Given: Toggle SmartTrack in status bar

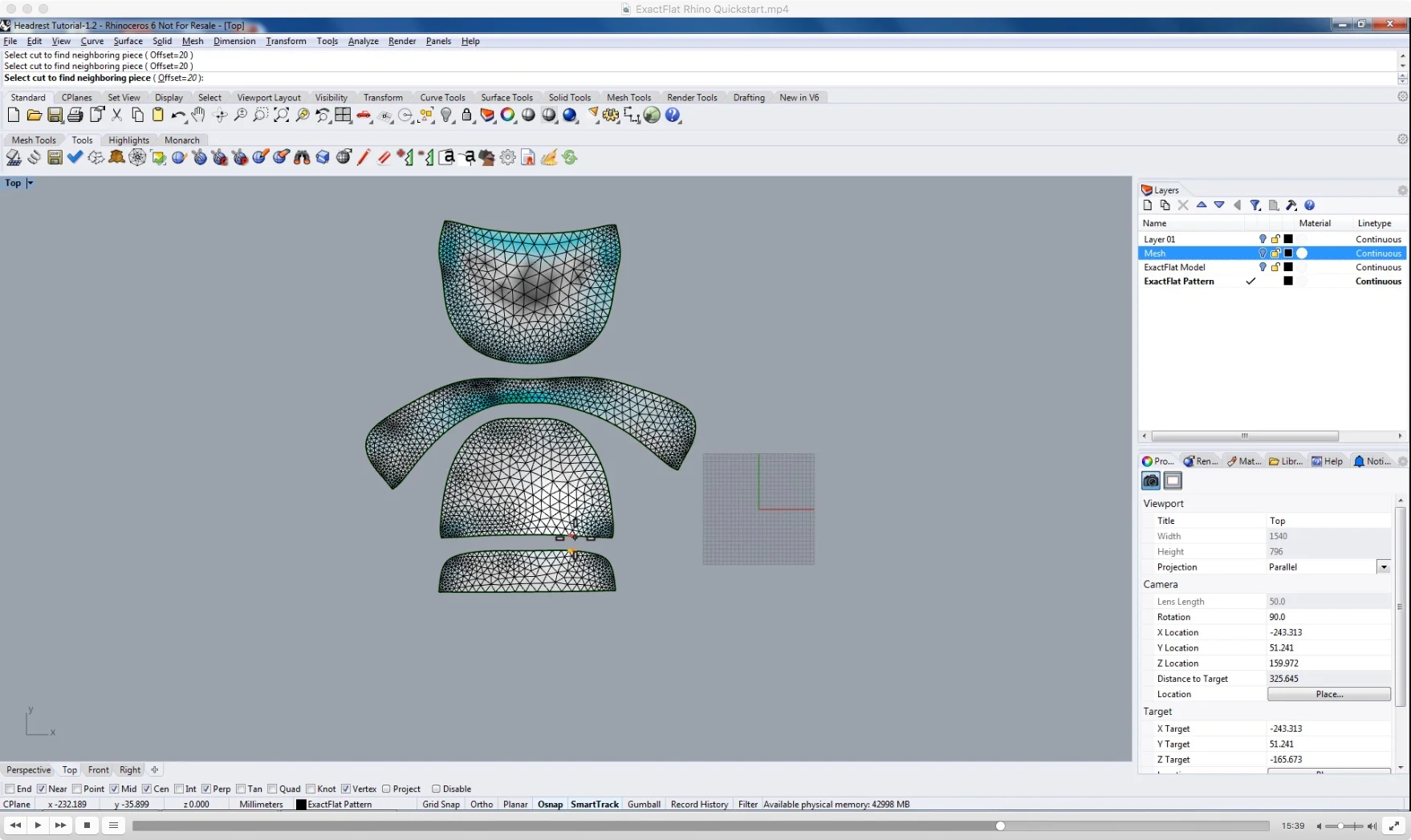Looking at the screenshot, I should 595,804.
